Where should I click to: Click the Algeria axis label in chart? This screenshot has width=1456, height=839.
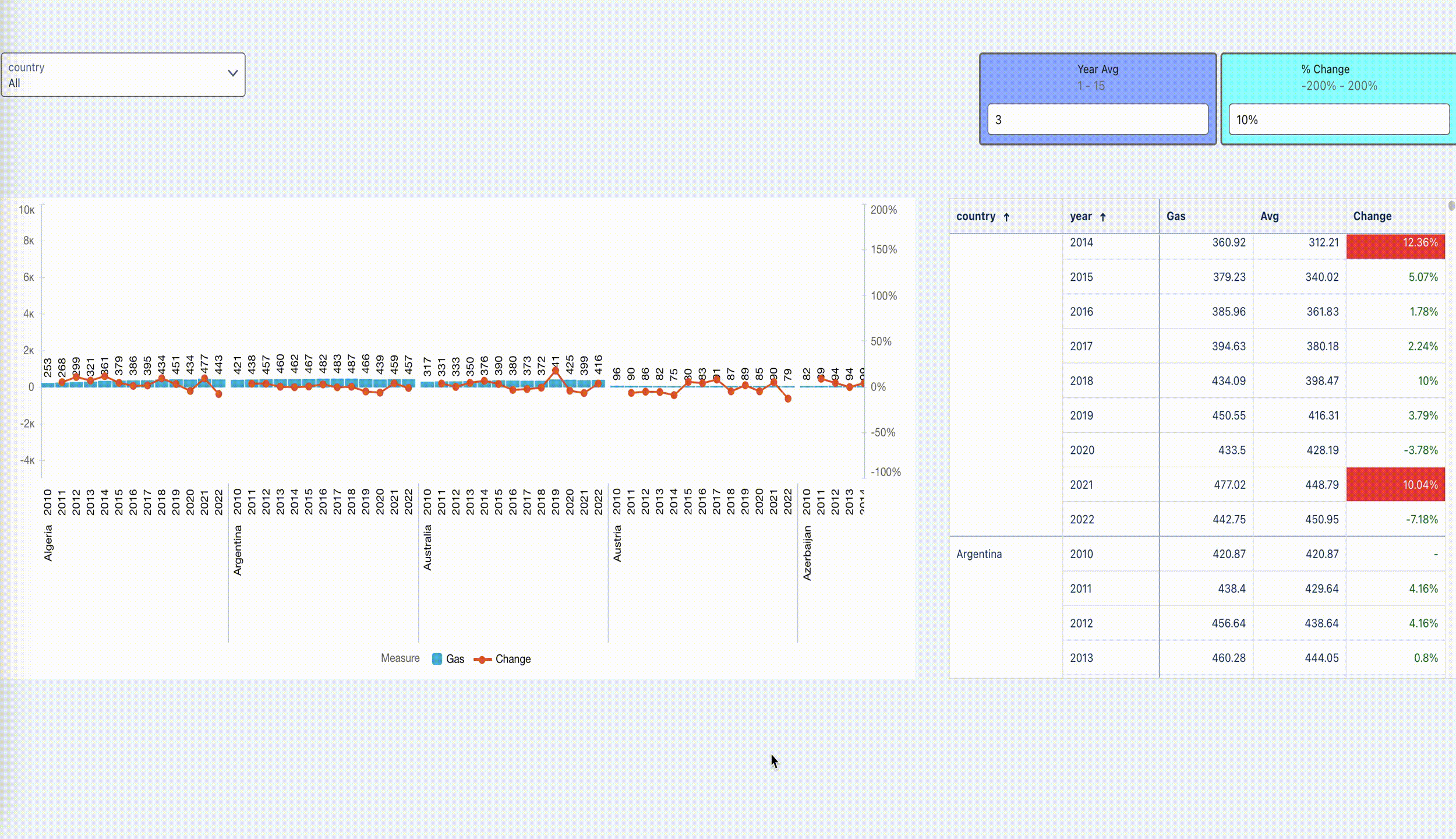pyautogui.click(x=48, y=542)
